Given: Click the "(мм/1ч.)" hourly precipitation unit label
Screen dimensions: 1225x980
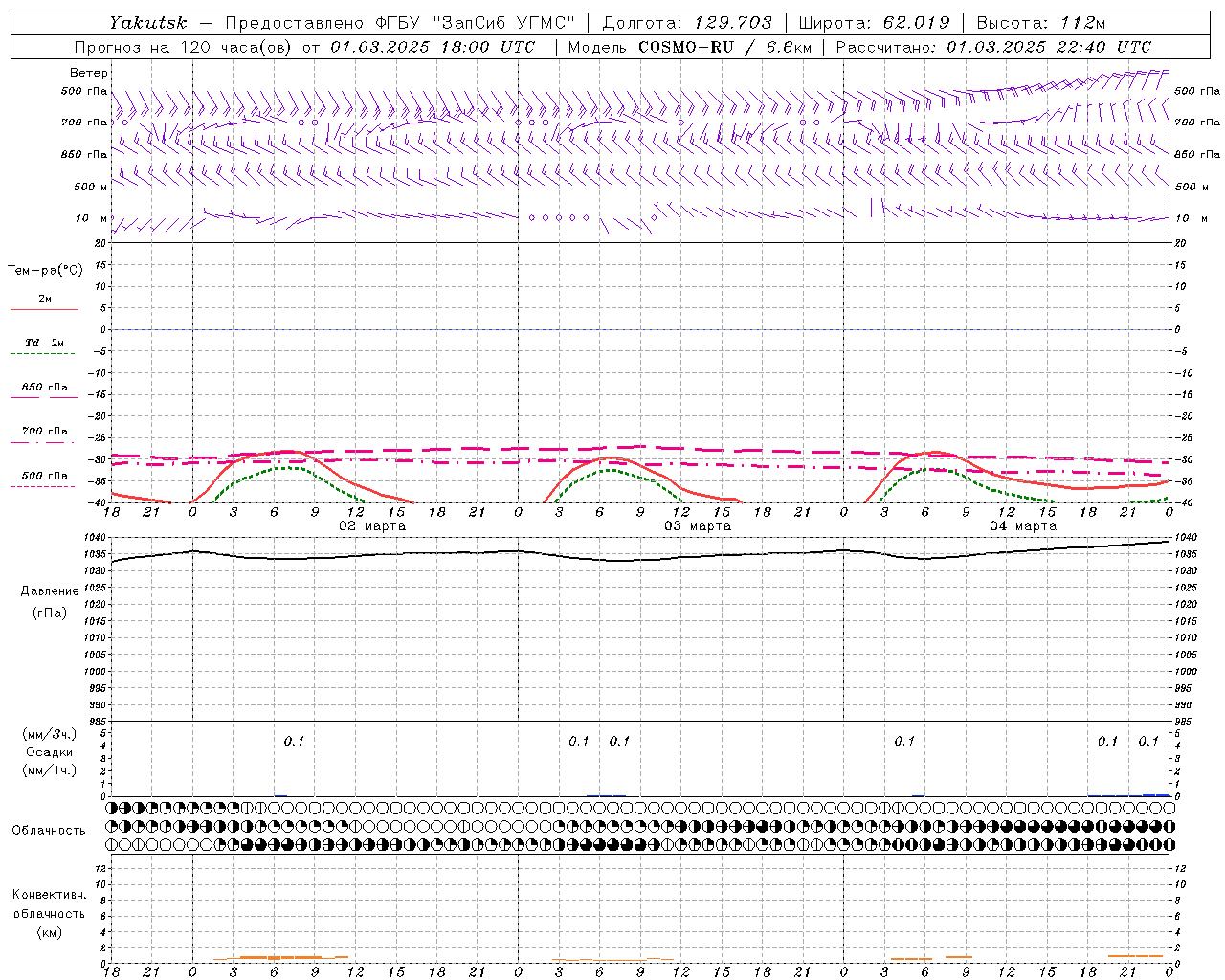Looking at the screenshot, I should coord(50,770).
